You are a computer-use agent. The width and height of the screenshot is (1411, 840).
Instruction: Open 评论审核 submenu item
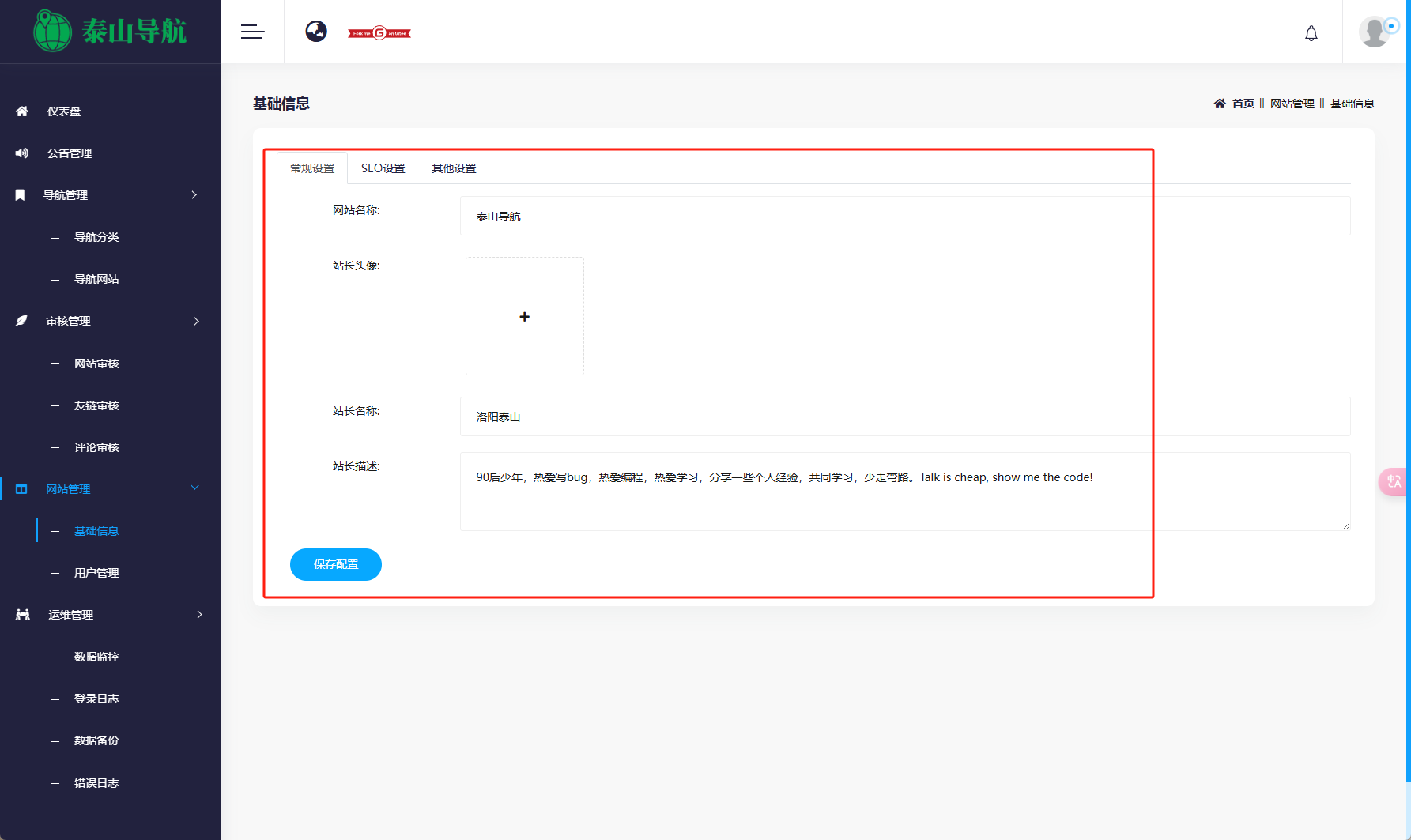[x=96, y=447]
